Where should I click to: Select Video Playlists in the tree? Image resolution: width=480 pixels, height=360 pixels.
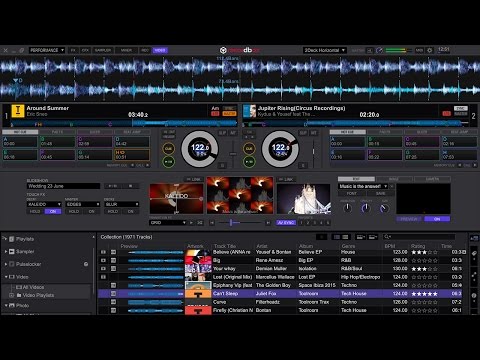[x=38, y=295]
